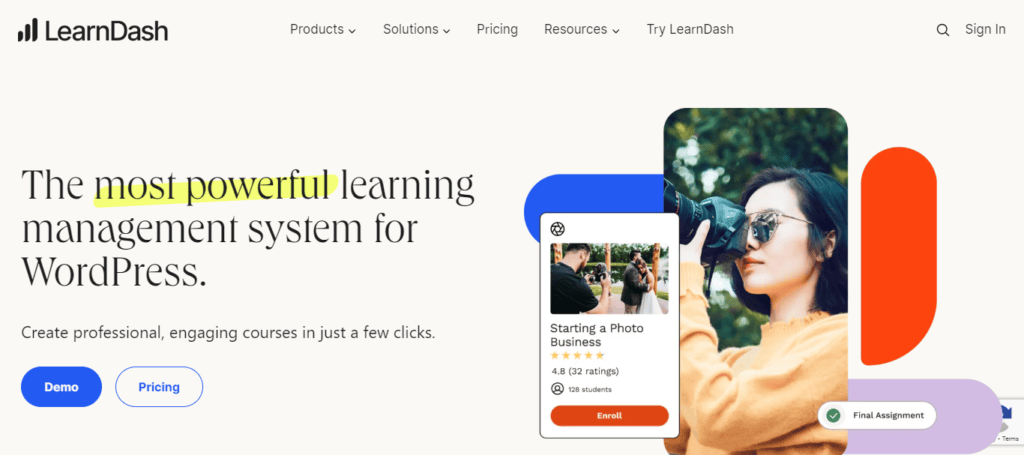The height and width of the screenshot is (455, 1024).
Task: Click the LearnDash bar-chart logo icon
Action: 27,30
